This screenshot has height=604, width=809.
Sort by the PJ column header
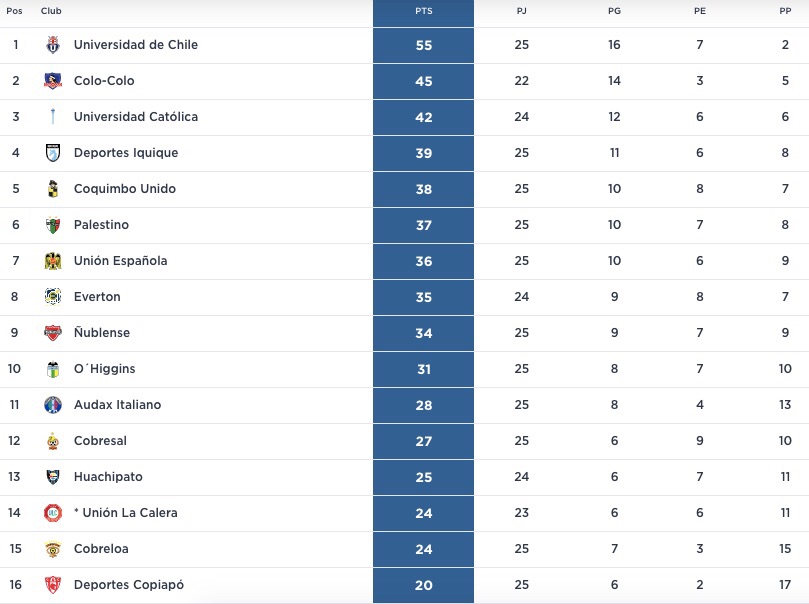click(x=521, y=11)
